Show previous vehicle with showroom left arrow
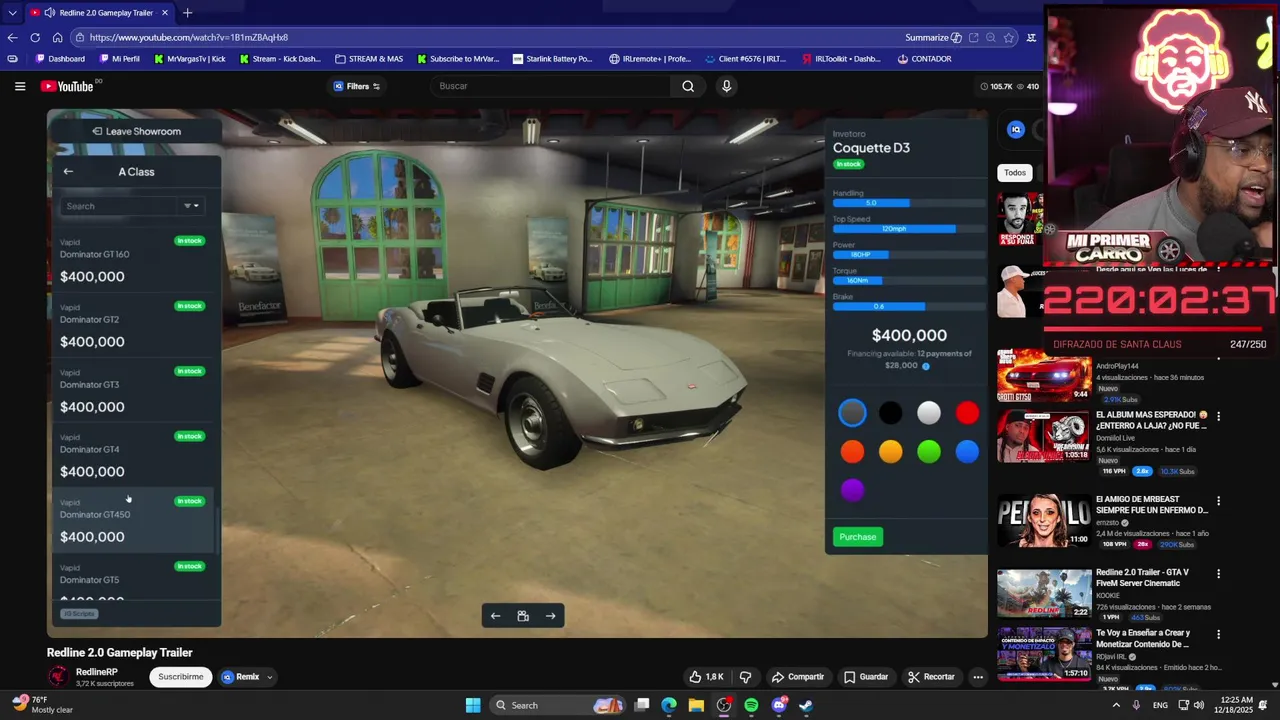 495,616
